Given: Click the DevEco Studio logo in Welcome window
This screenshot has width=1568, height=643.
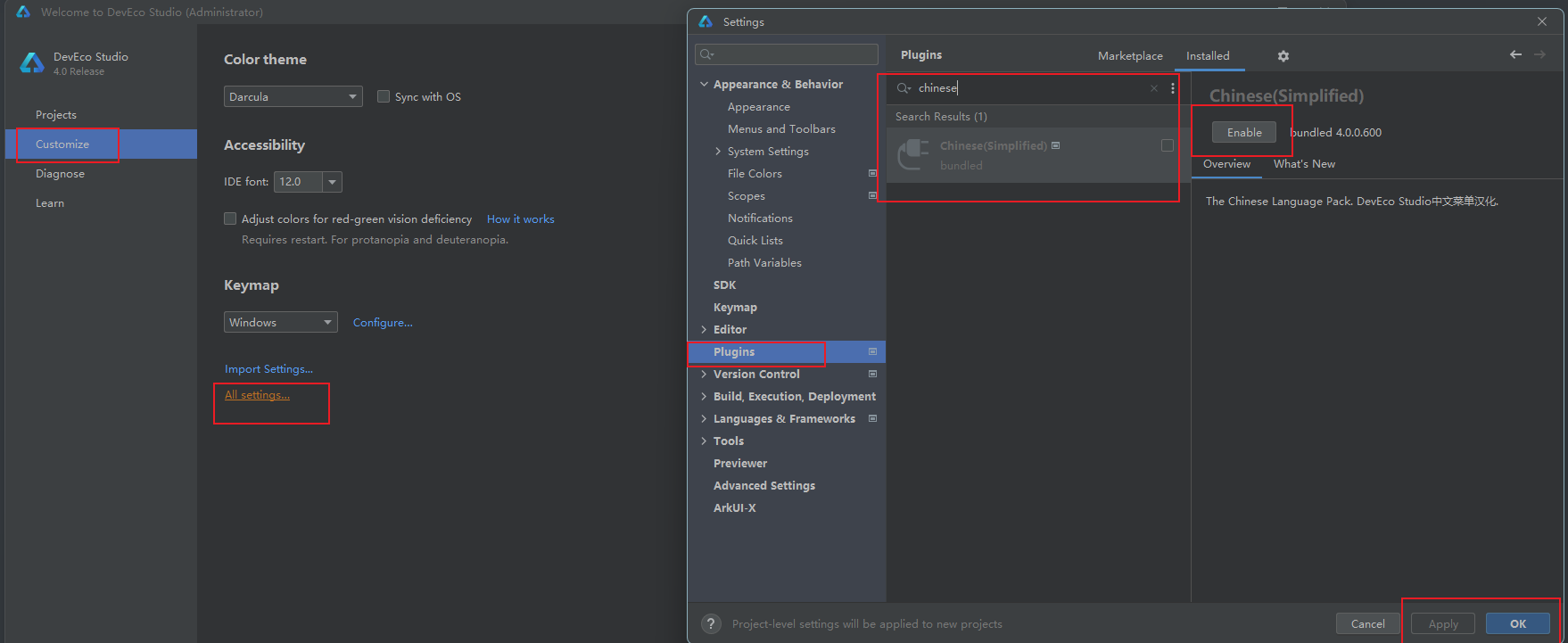Looking at the screenshot, I should tap(32, 62).
